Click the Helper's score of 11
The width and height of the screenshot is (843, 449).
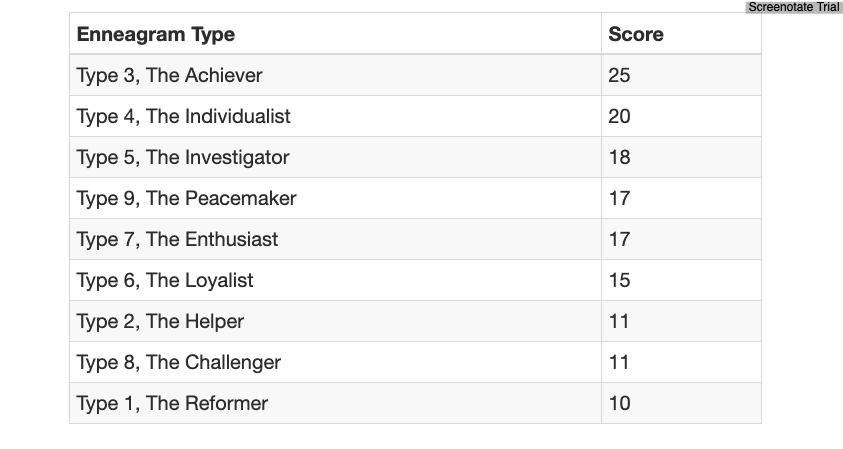619,321
